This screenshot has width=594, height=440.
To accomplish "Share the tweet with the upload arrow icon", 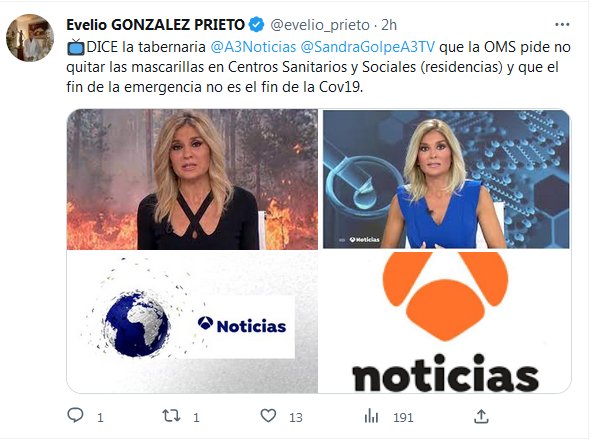I will [481, 416].
